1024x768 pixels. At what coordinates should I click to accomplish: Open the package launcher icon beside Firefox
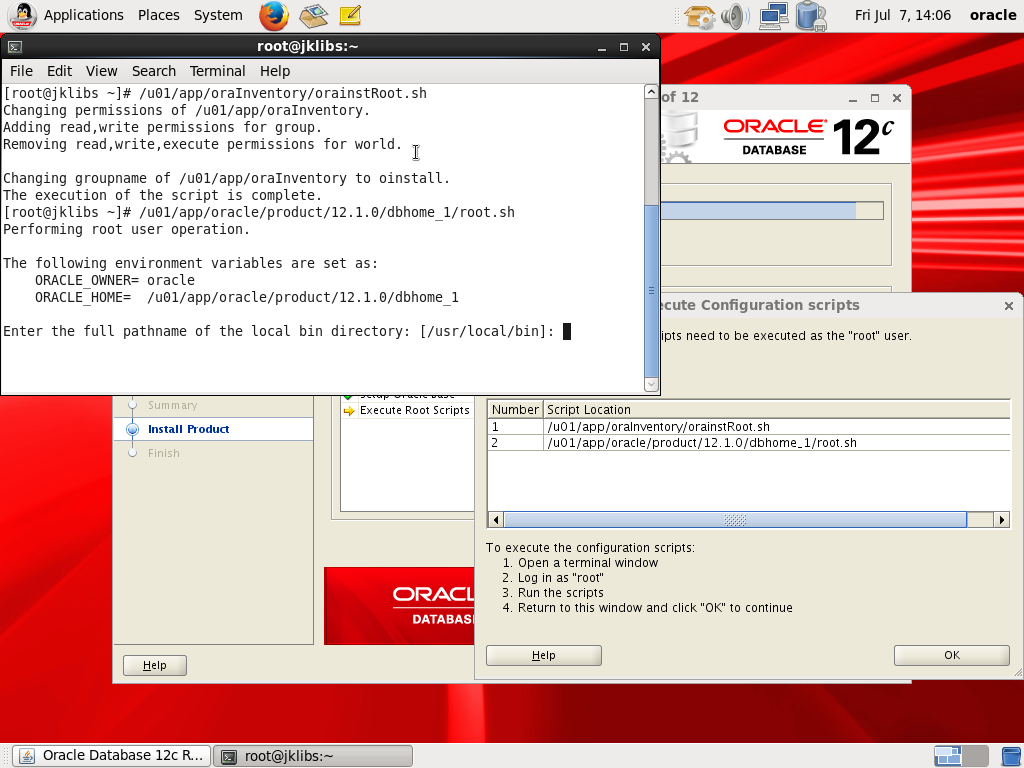click(x=313, y=15)
